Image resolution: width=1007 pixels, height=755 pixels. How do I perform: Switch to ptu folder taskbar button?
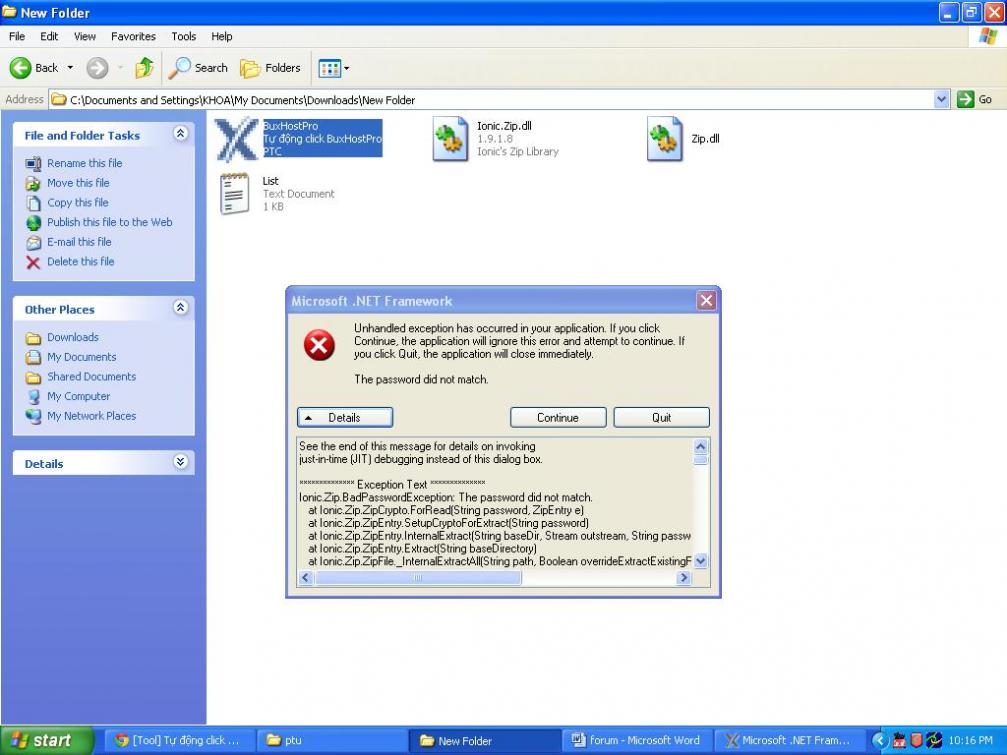point(331,740)
